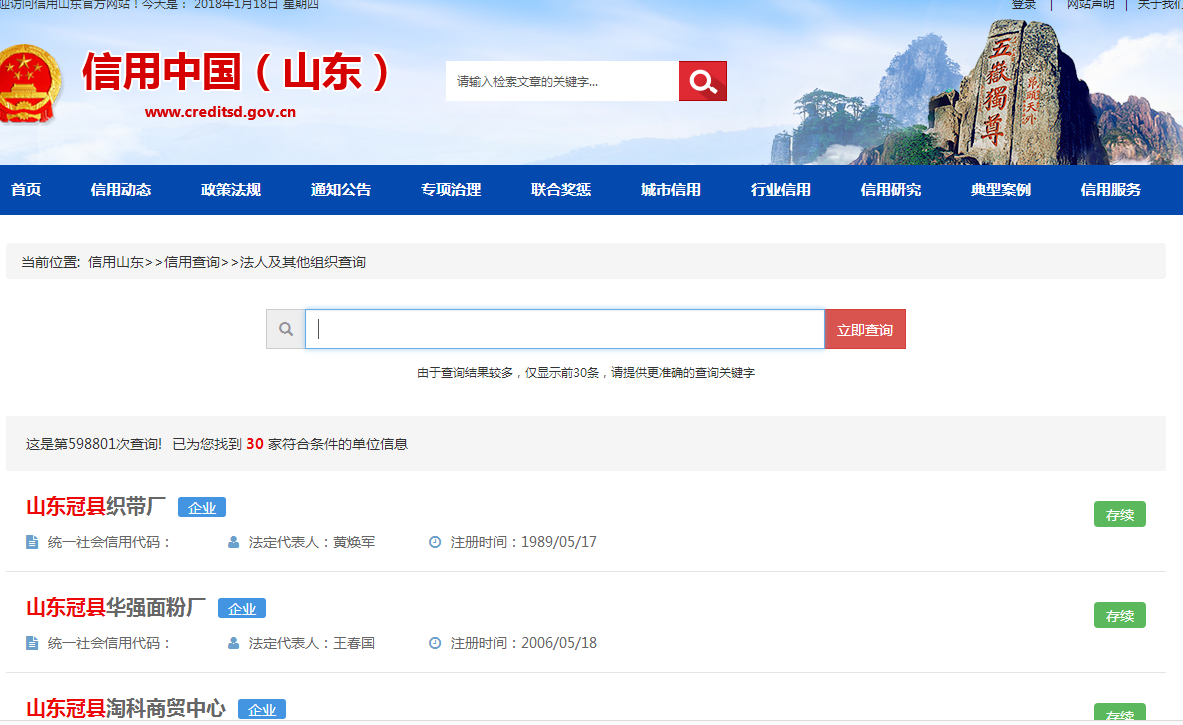The height and width of the screenshot is (725, 1183).
Task: Open the 山东冠县淘科商贸中心 result
Action: coord(126,708)
